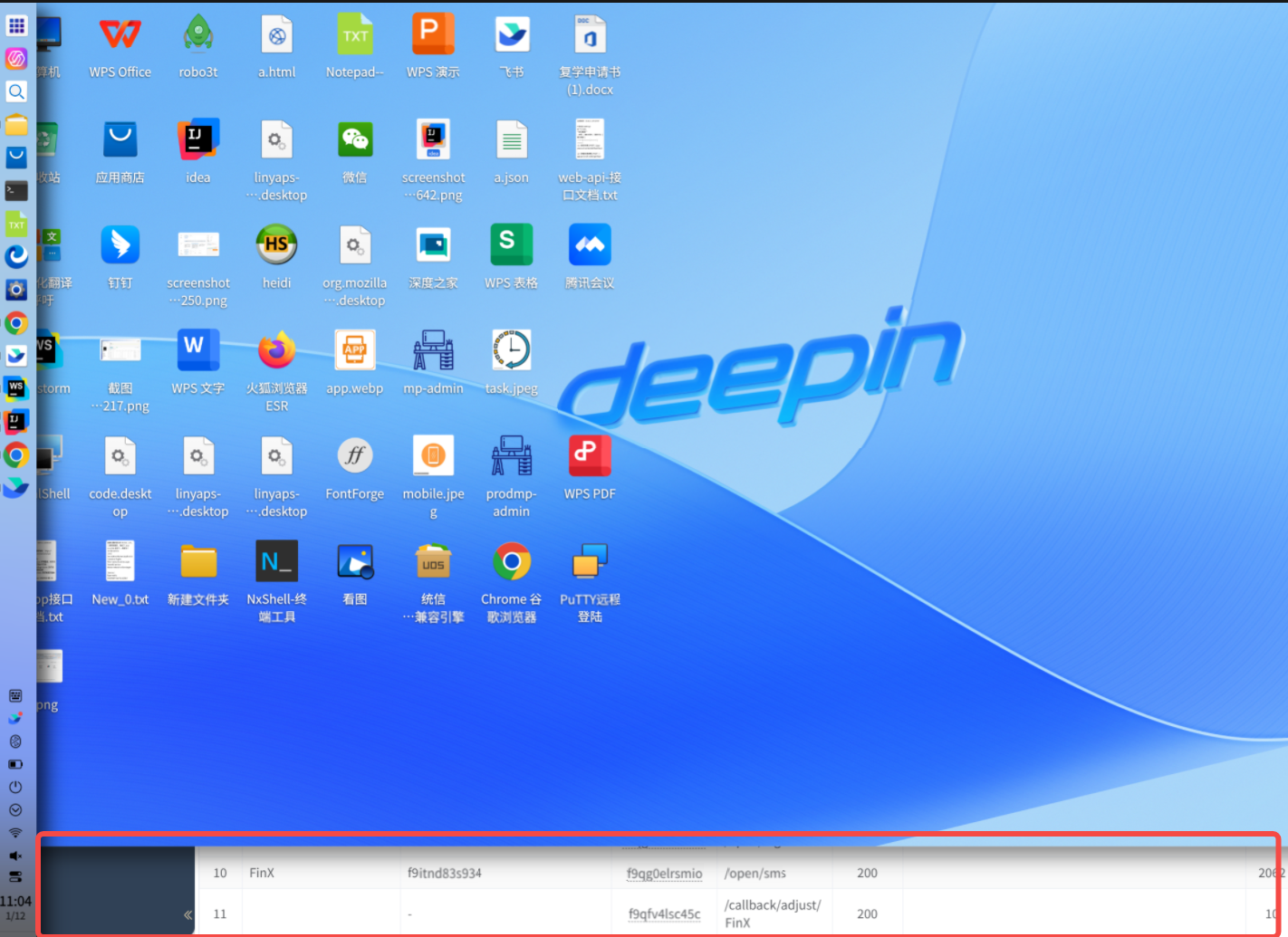The image size is (1288, 937).
Task: Open the f9qfv4lsc45c link in row 11
Action: (x=665, y=914)
